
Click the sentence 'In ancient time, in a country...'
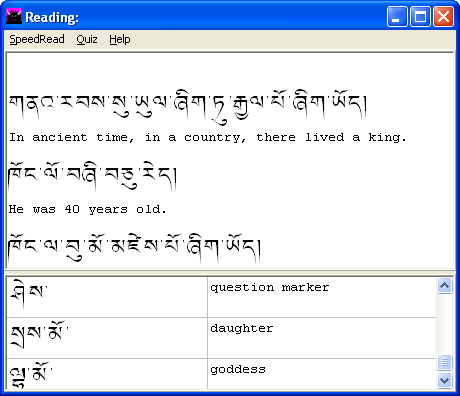pos(208,137)
